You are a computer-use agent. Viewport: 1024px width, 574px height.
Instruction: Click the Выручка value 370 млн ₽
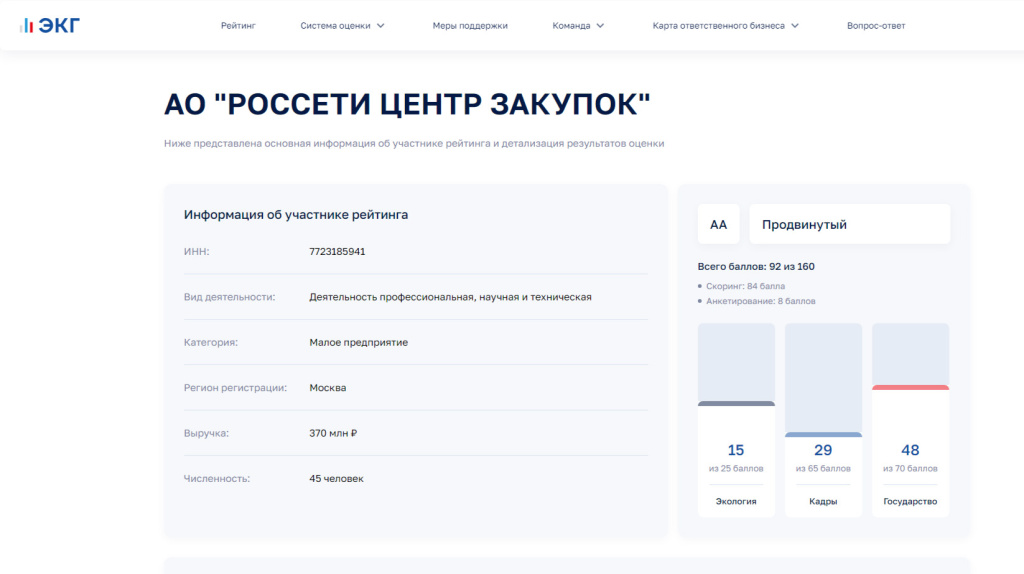tap(333, 433)
